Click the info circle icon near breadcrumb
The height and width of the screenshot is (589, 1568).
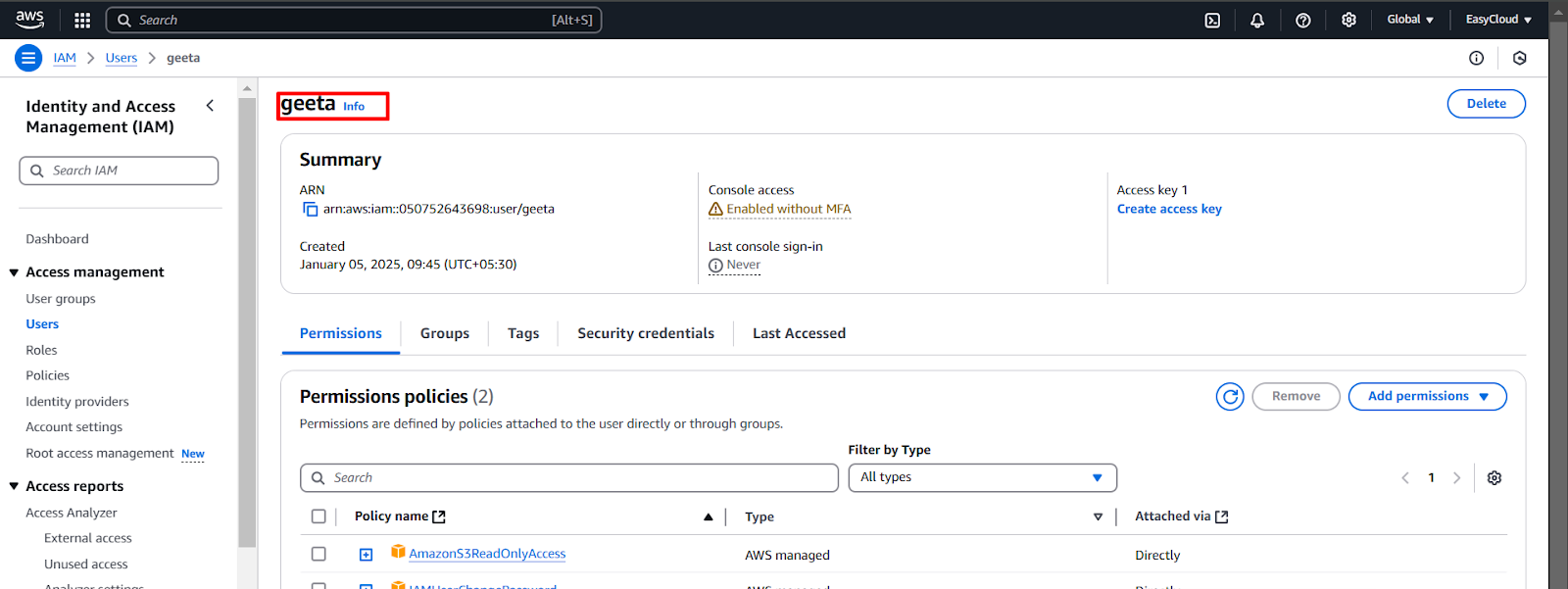(1476, 58)
